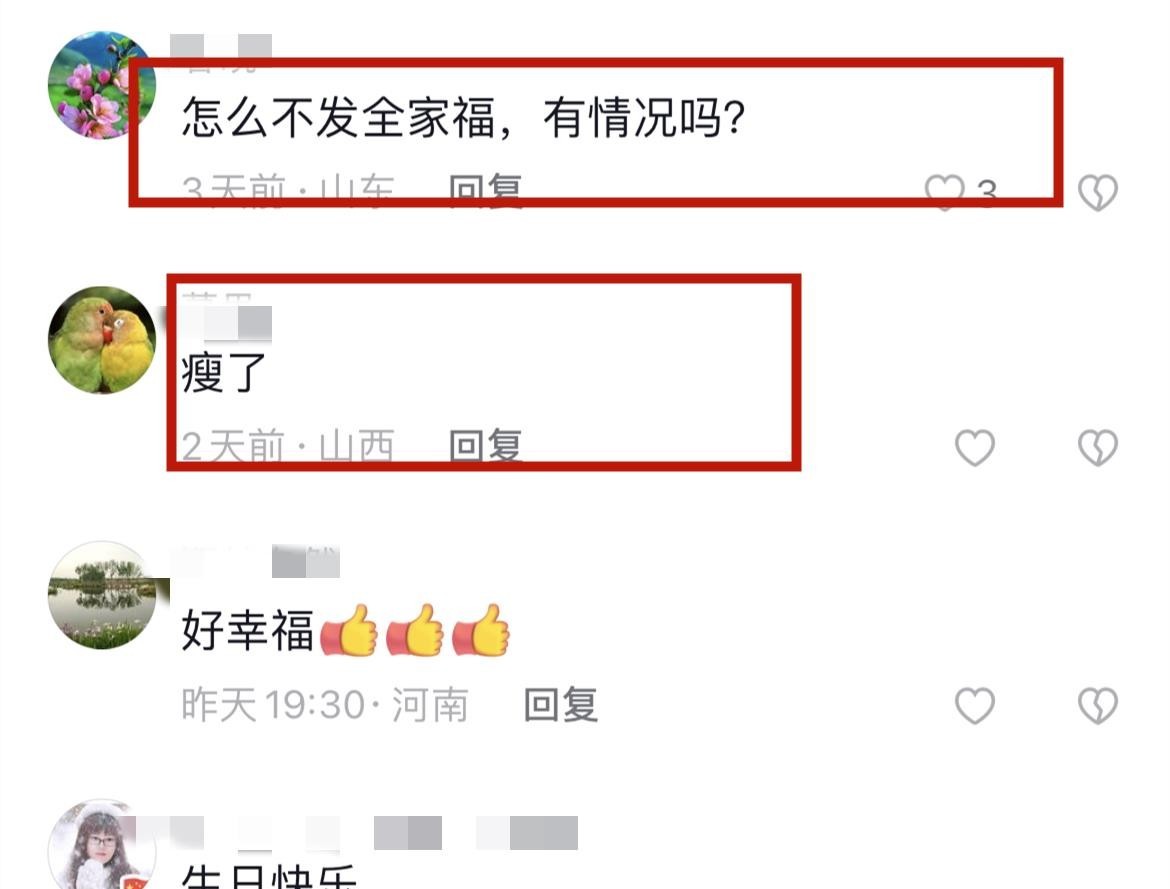Select the 怎么不发全家福 comment text
The width and height of the screenshot is (1170, 889).
[463, 117]
